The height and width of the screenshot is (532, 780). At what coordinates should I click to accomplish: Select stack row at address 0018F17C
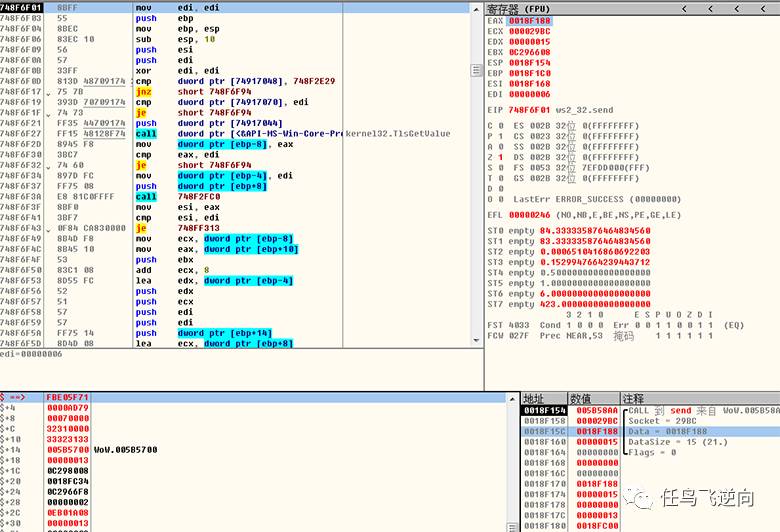tap(651, 515)
